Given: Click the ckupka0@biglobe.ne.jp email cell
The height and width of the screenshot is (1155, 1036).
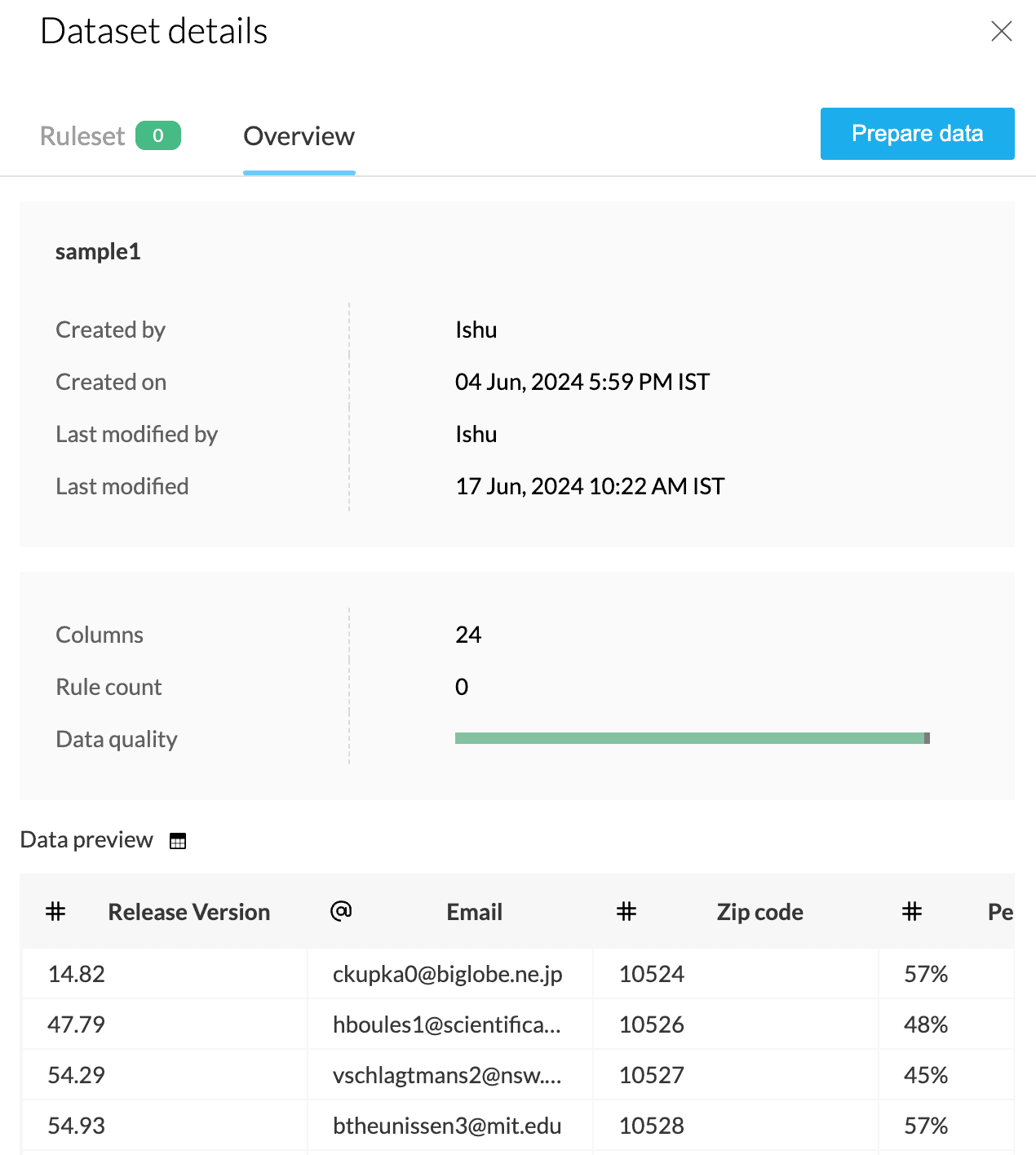Looking at the screenshot, I should (x=448, y=974).
